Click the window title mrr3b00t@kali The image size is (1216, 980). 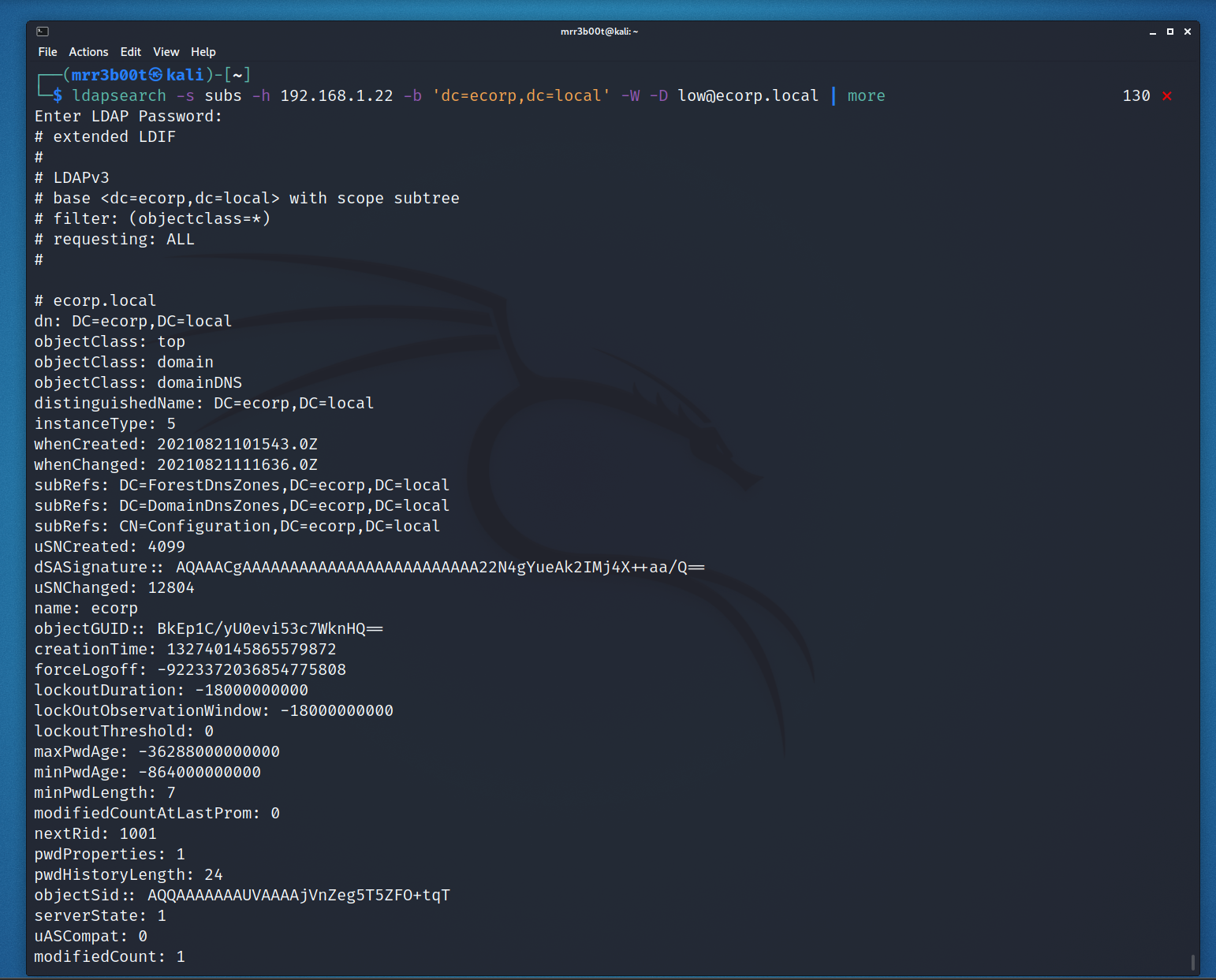coord(599,32)
